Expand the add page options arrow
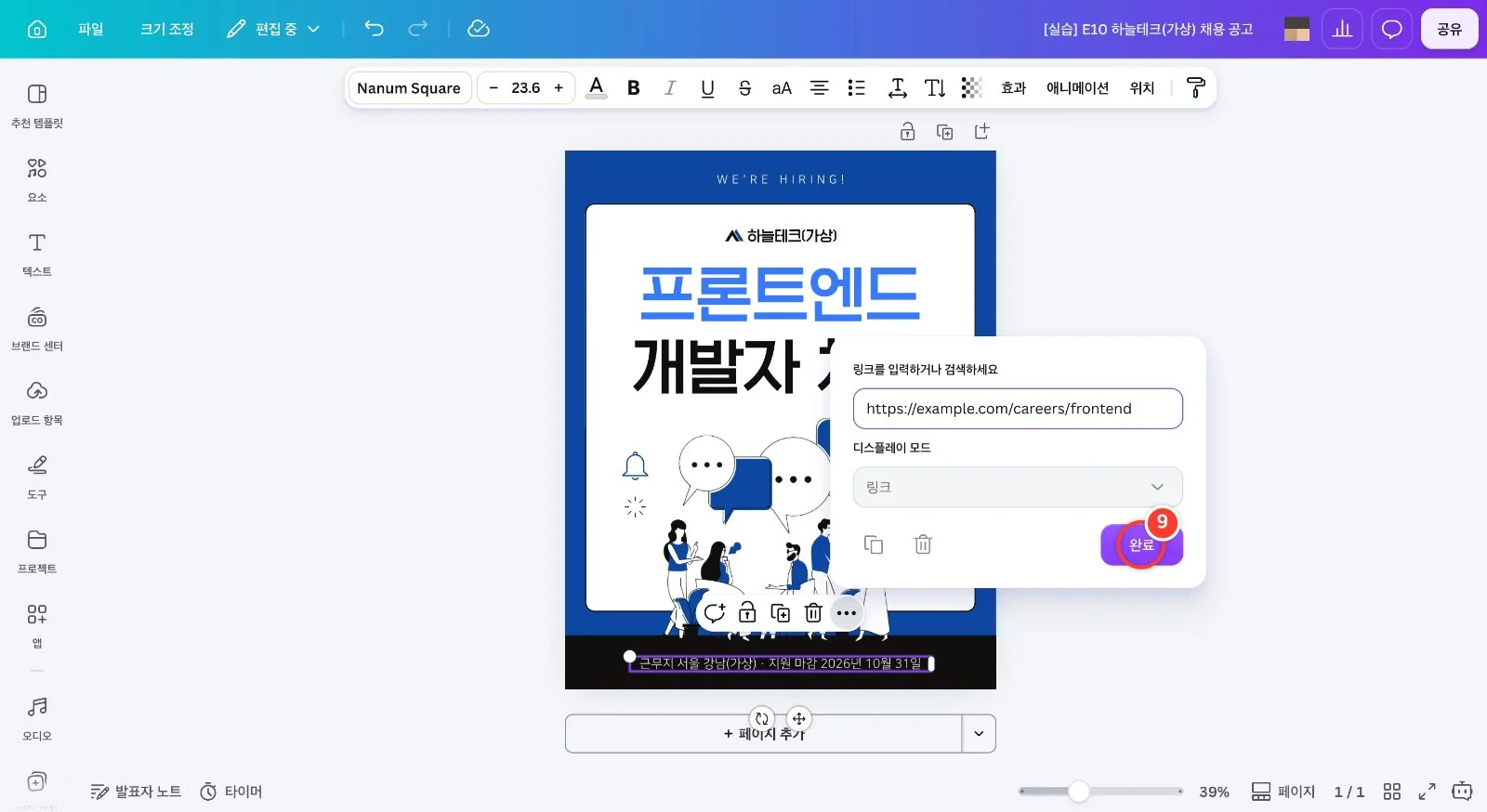Viewport: 1487px width, 812px height. coord(979,733)
